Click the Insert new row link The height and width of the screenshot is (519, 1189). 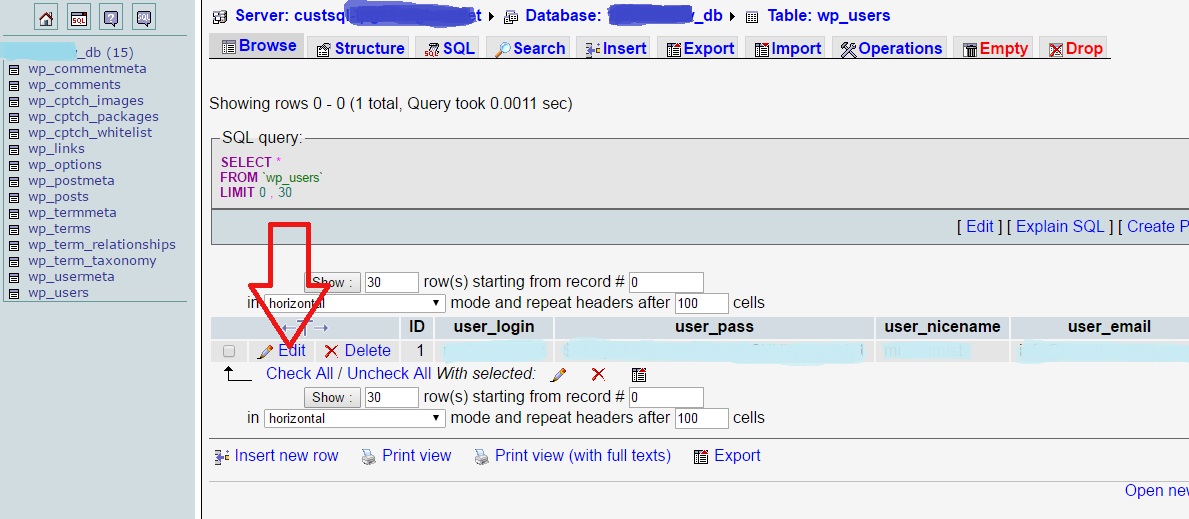[287, 455]
